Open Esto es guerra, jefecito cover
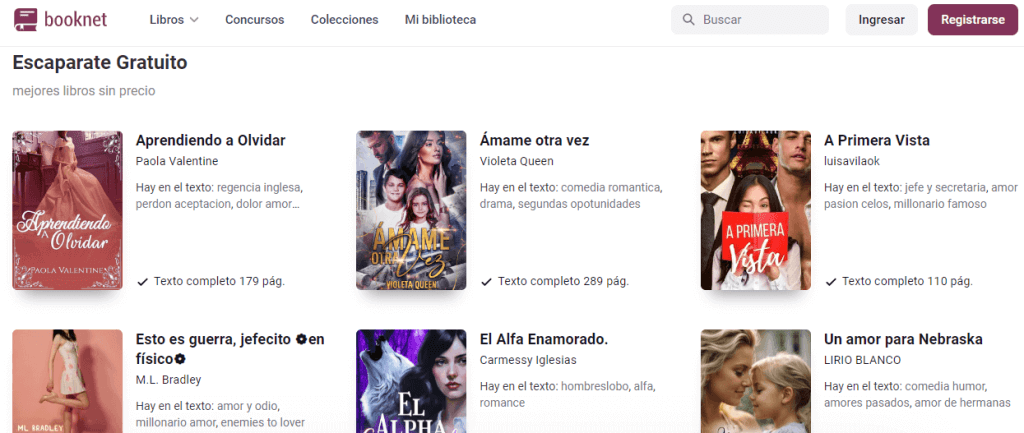The height and width of the screenshot is (433, 1024). 67,381
